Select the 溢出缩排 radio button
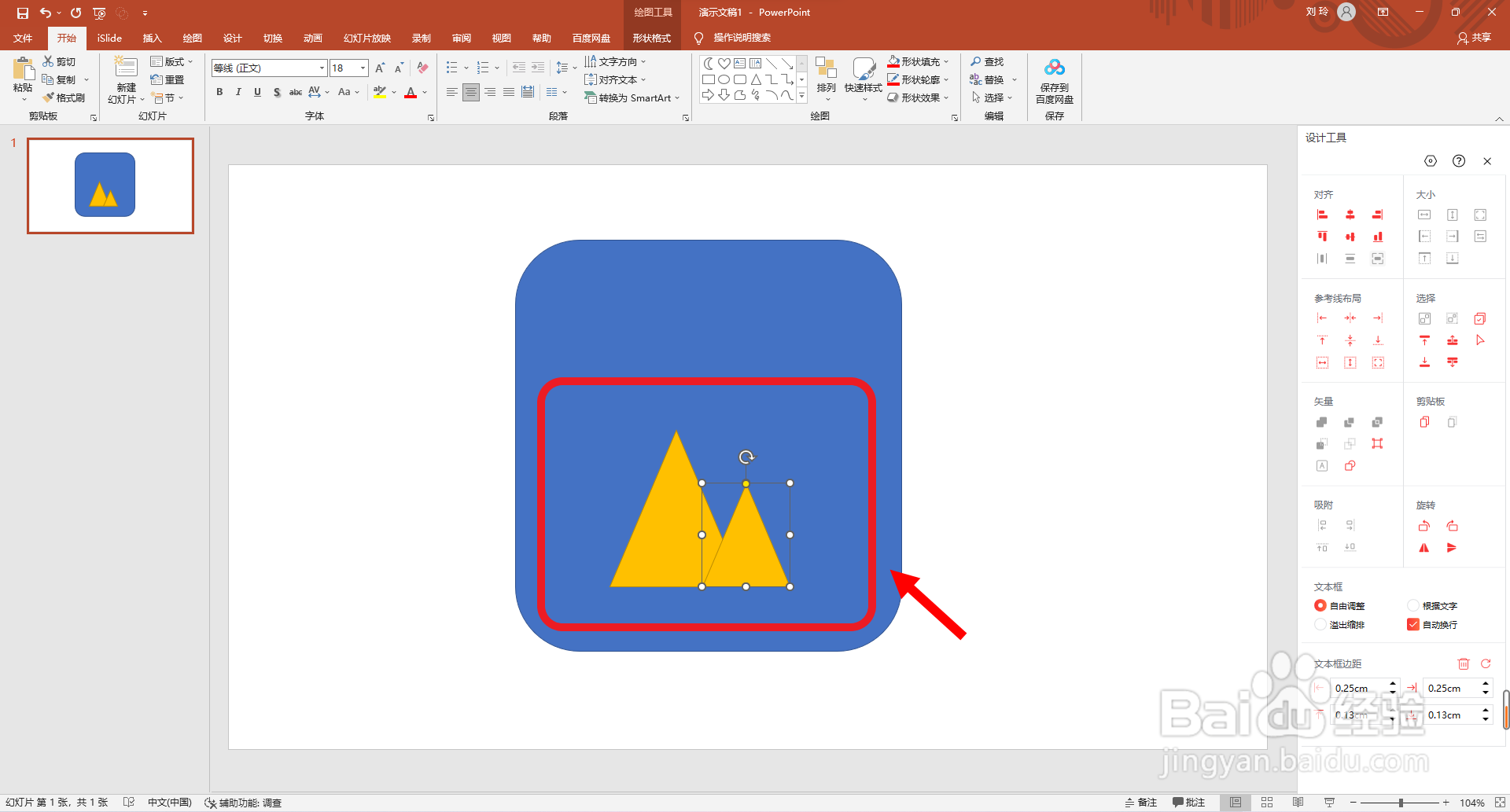The height and width of the screenshot is (812, 1510). (x=1320, y=625)
